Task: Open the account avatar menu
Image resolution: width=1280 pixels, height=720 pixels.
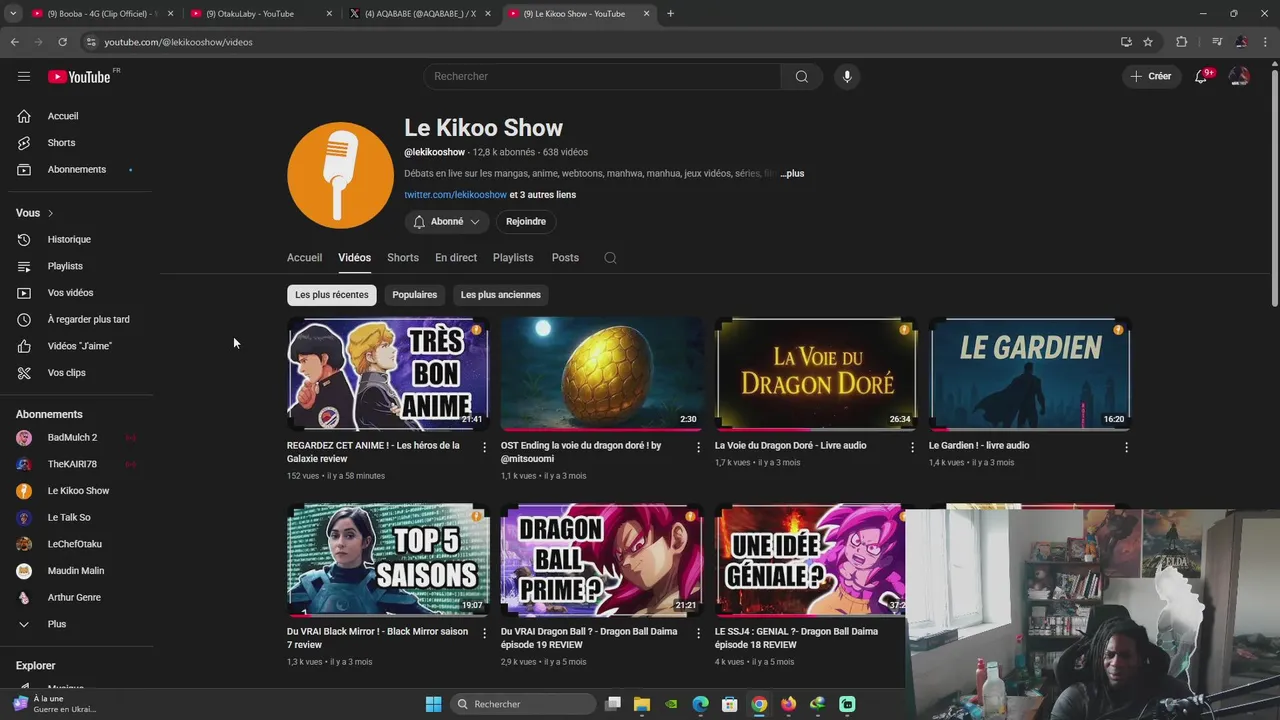Action: pos(1239,77)
